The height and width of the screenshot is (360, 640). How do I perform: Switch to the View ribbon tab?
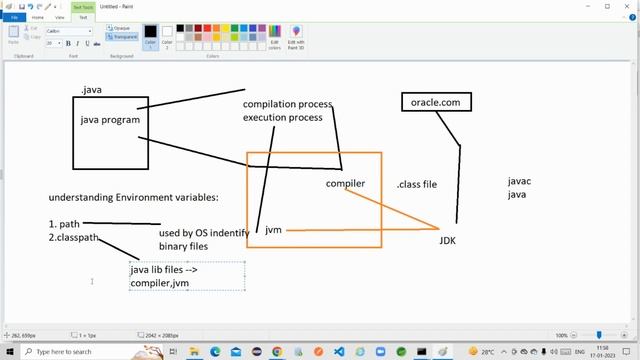click(60, 18)
